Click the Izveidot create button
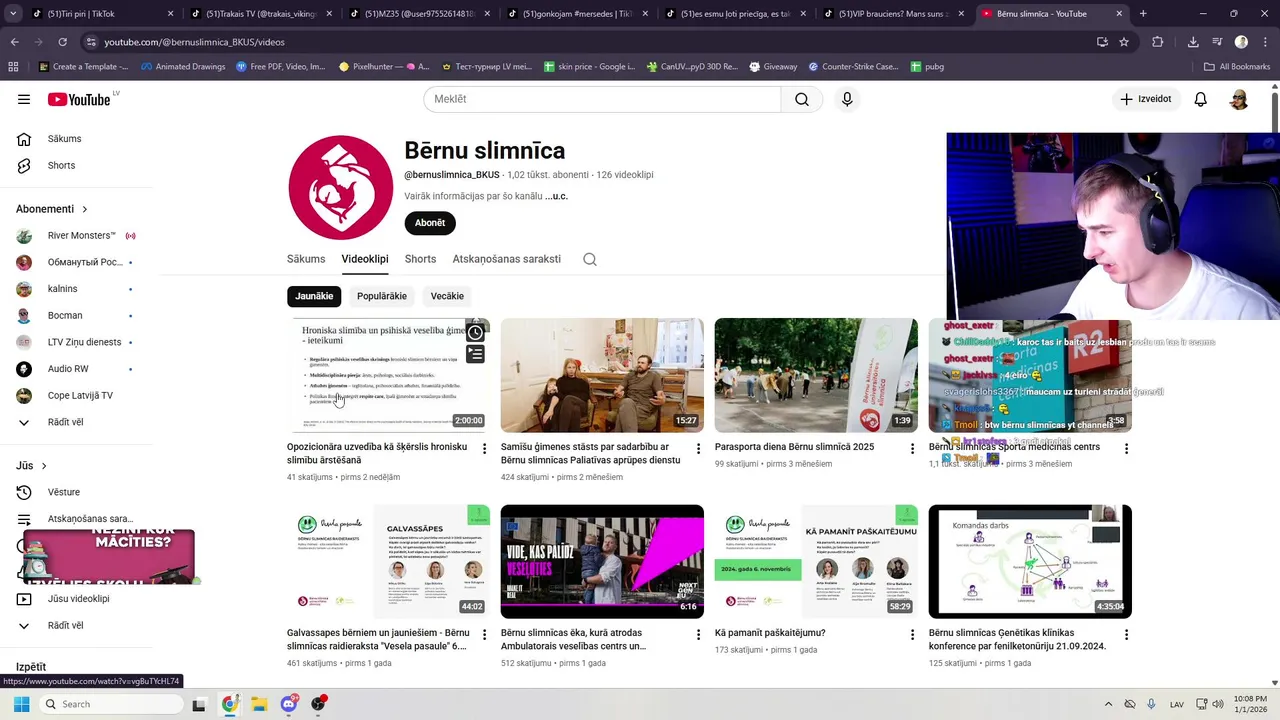1280x720 pixels. tap(1147, 99)
